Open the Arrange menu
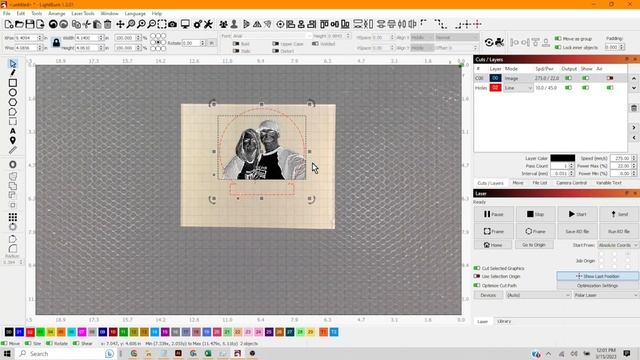Image resolution: width=640 pixels, height=360 pixels. tap(57, 13)
